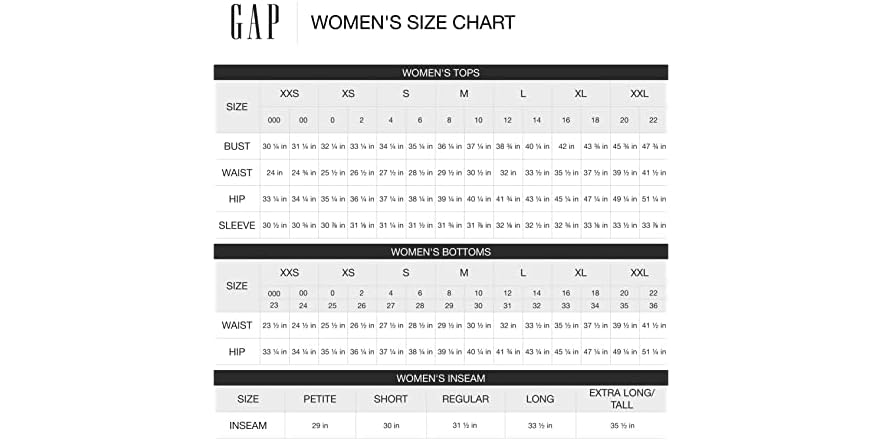Viewport: 882px width, 441px height.
Task: Select the Women's Inseam section header
Action: tap(440, 378)
